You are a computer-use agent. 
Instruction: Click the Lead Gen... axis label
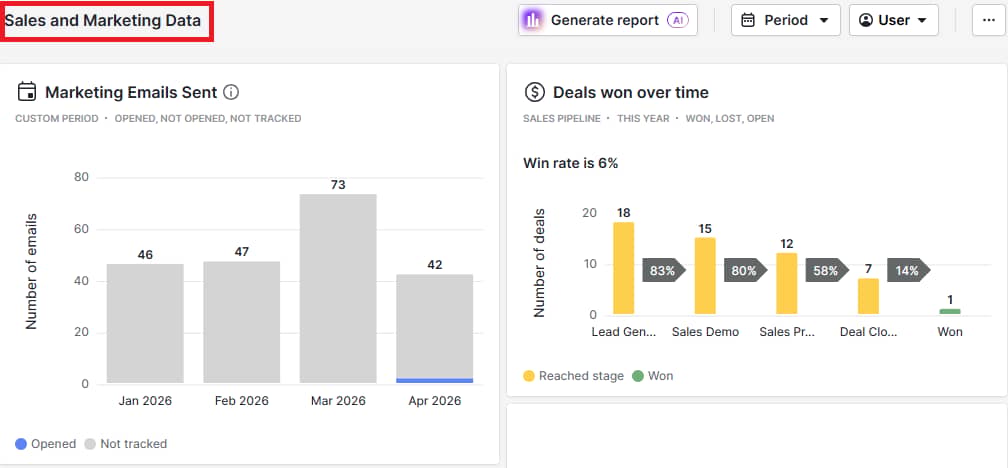(x=624, y=332)
